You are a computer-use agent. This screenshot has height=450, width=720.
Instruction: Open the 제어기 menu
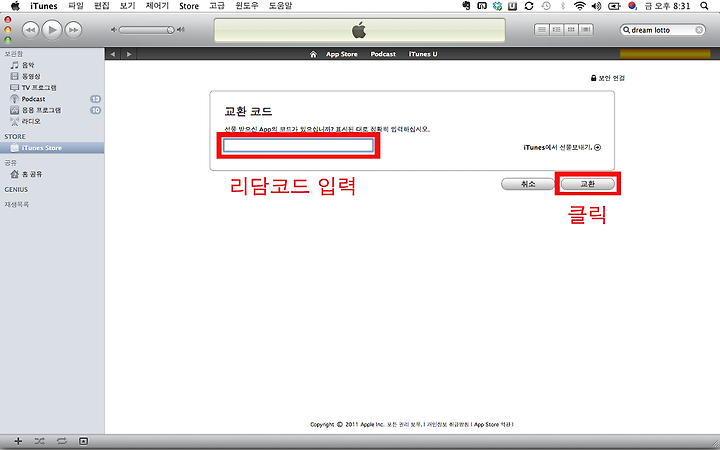tap(157, 6)
